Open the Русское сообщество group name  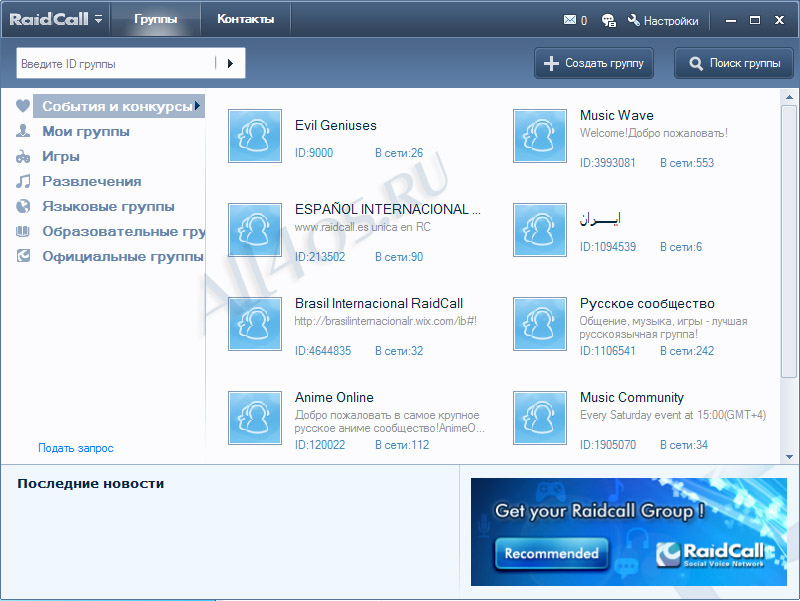click(x=647, y=304)
